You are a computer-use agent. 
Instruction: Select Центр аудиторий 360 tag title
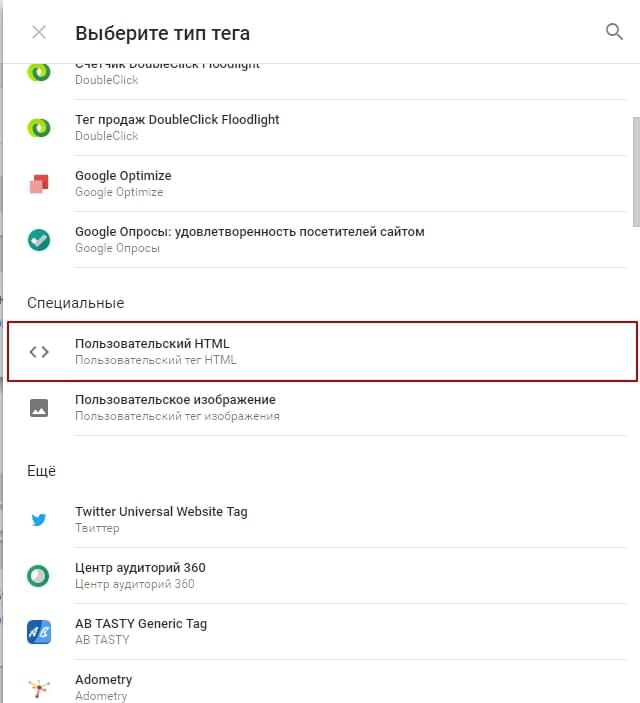(140, 568)
